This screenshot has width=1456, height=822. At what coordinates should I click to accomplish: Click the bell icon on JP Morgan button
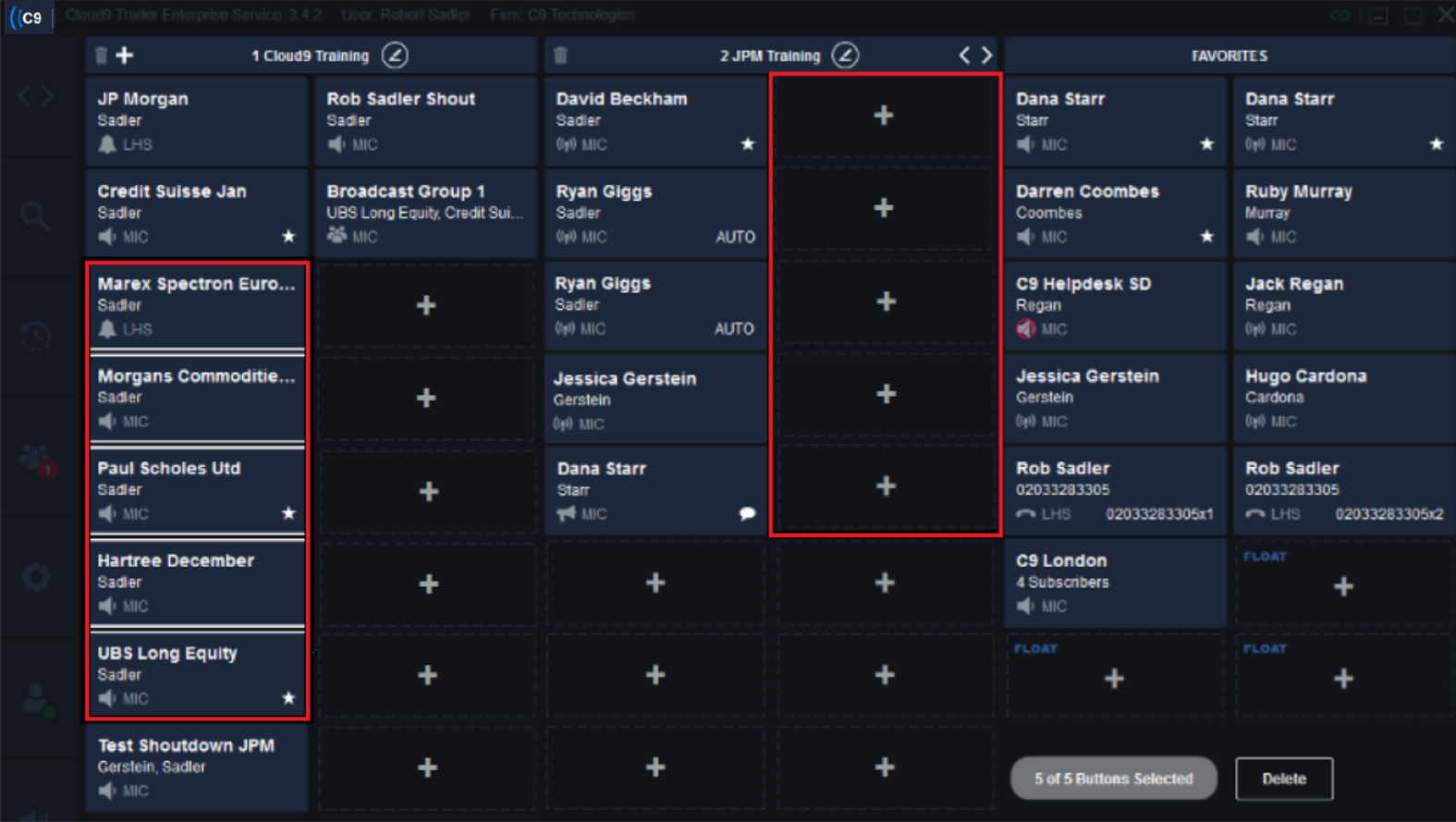tap(107, 144)
